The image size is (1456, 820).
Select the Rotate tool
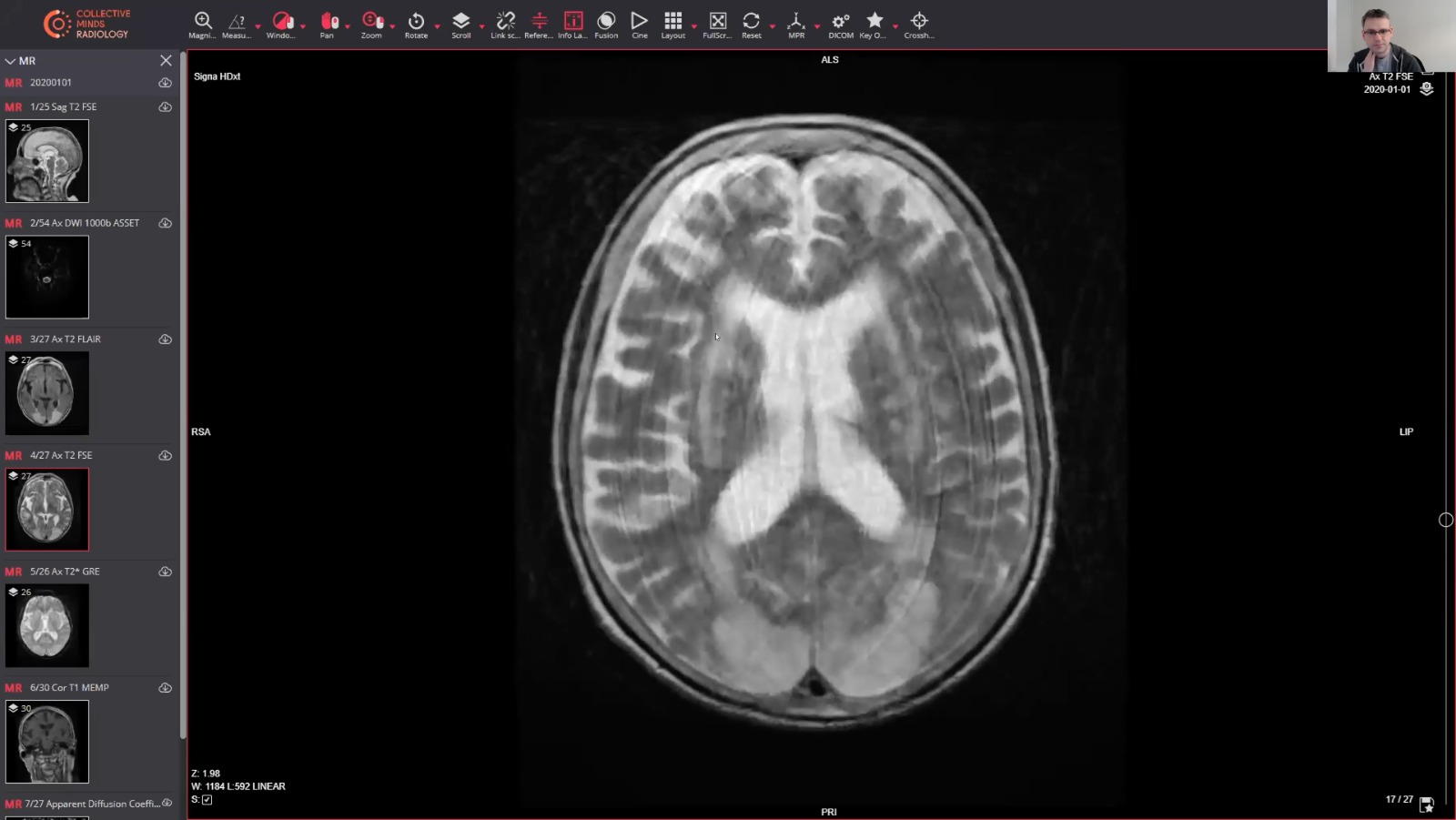pos(417,22)
